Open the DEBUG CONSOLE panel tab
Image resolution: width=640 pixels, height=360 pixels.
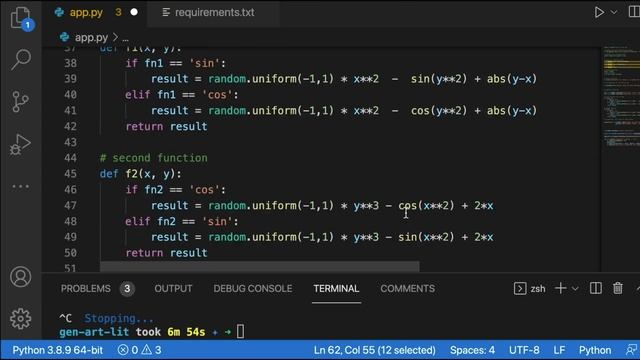[253, 289]
